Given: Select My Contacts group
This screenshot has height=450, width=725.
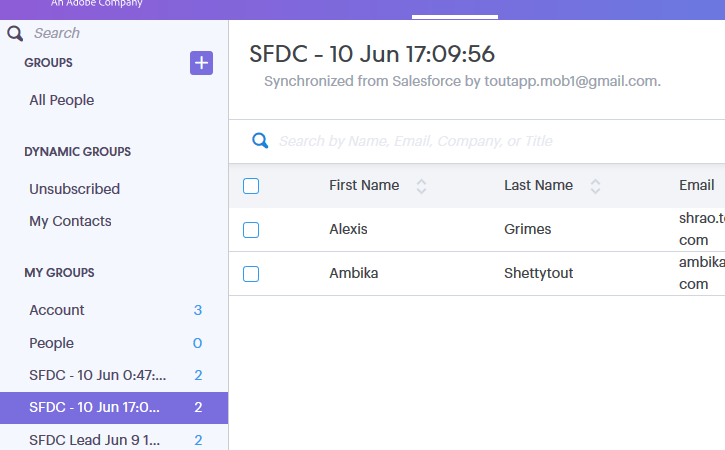Looking at the screenshot, I should [70, 222].
